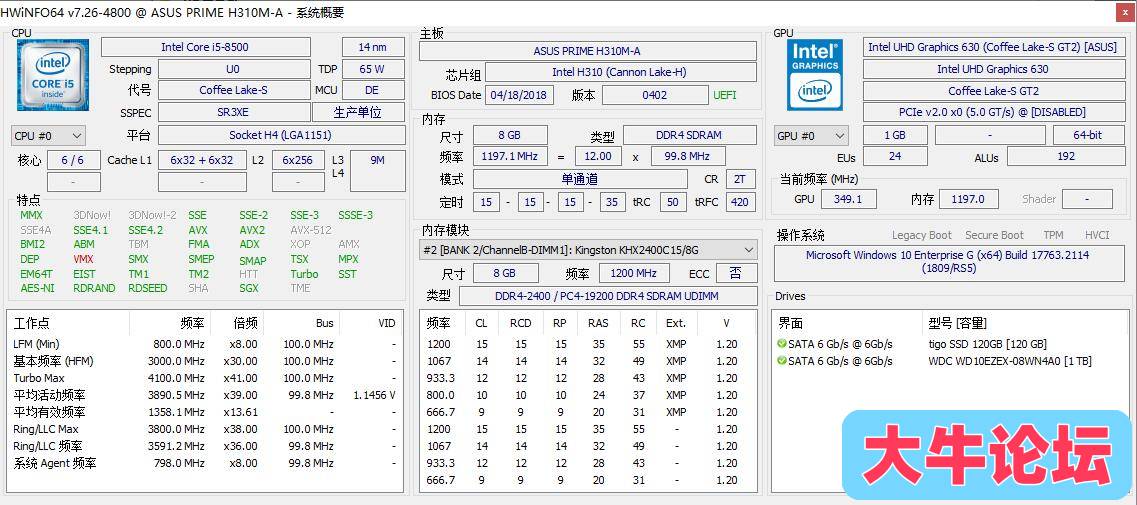Viewport: 1137px width, 505px height.
Task: Select the LFM (Min) operating point row
Action: click(x=205, y=344)
